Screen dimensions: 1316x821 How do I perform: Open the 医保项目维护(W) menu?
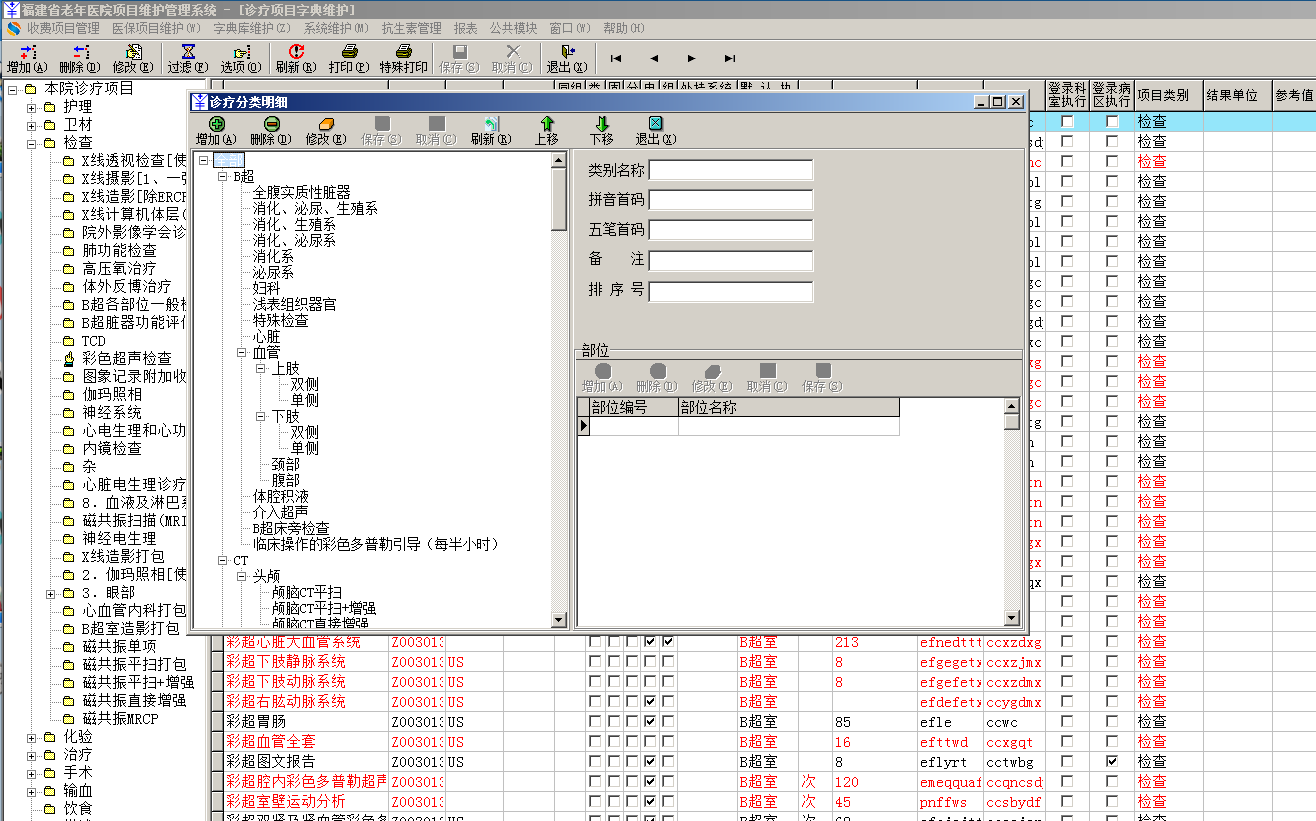(x=157, y=28)
